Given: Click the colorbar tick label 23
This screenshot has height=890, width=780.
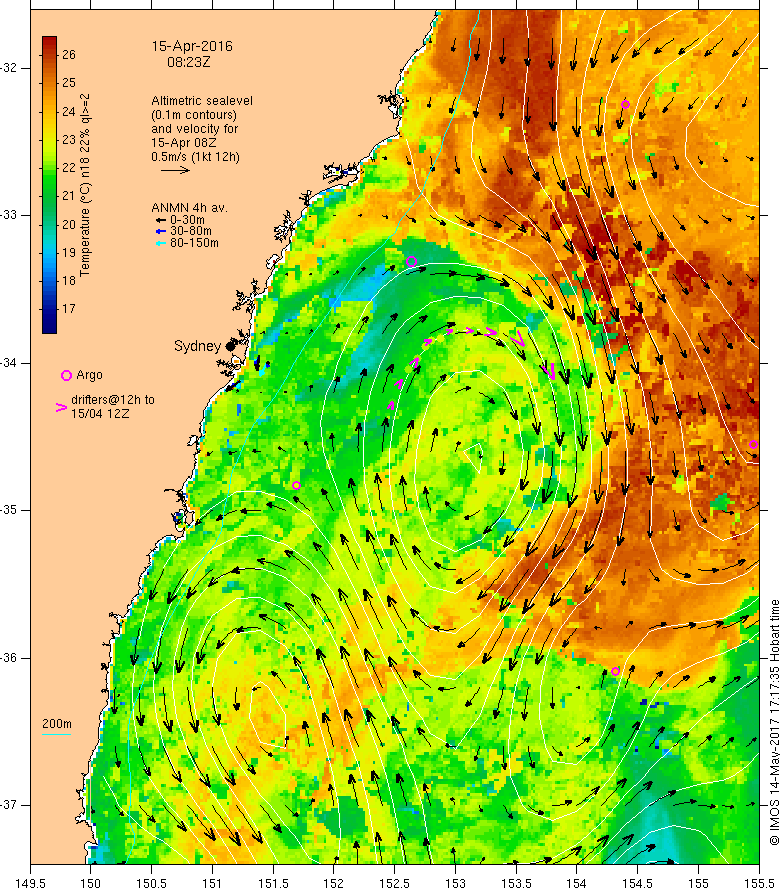Looking at the screenshot, I should point(69,139).
